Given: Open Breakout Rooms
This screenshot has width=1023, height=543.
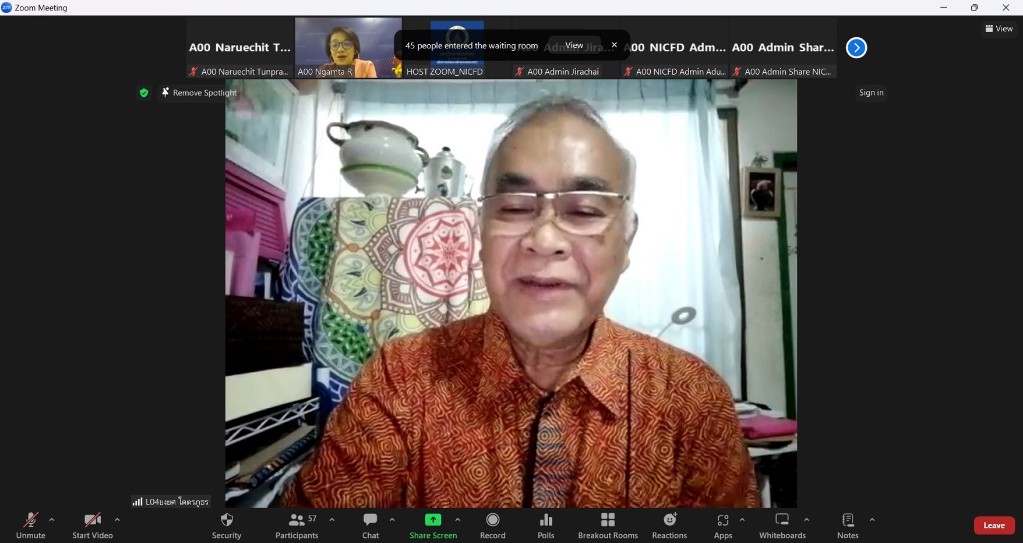Looking at the screenshot, I should (x=607, y=525).
